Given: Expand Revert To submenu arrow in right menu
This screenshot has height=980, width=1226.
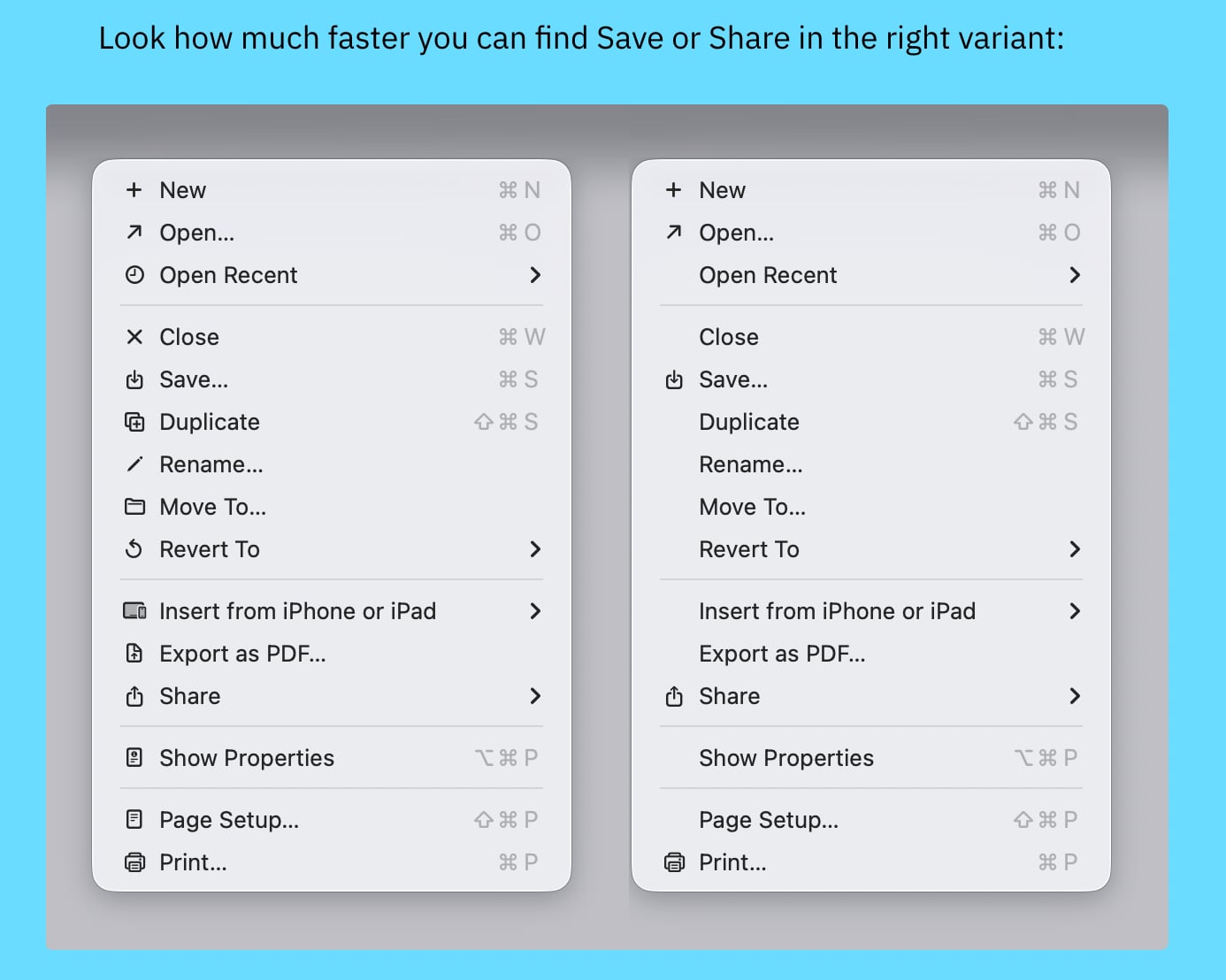Looking at the screenshot, I should 1075,549.
